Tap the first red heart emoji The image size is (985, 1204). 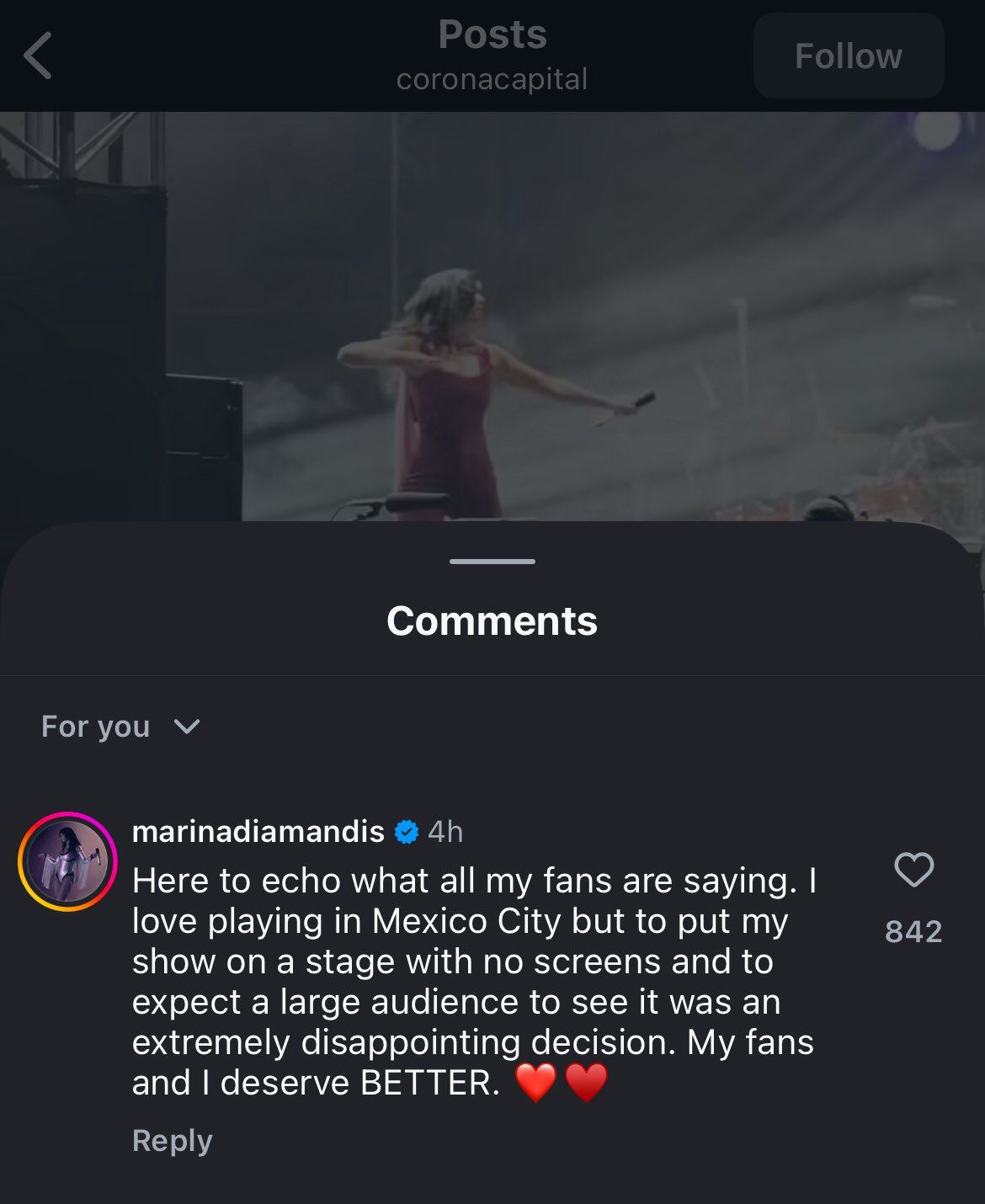[x=535, y=1083]
